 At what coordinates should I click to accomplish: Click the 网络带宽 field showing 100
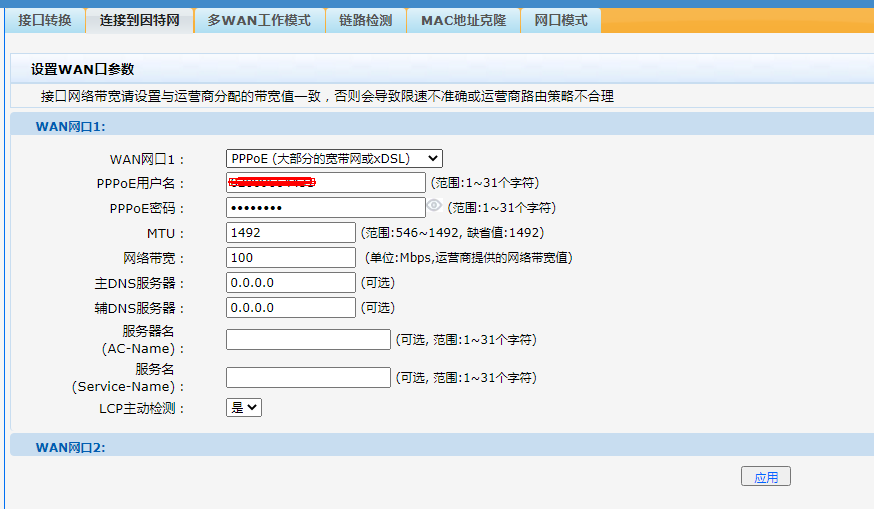pos(290,258)
